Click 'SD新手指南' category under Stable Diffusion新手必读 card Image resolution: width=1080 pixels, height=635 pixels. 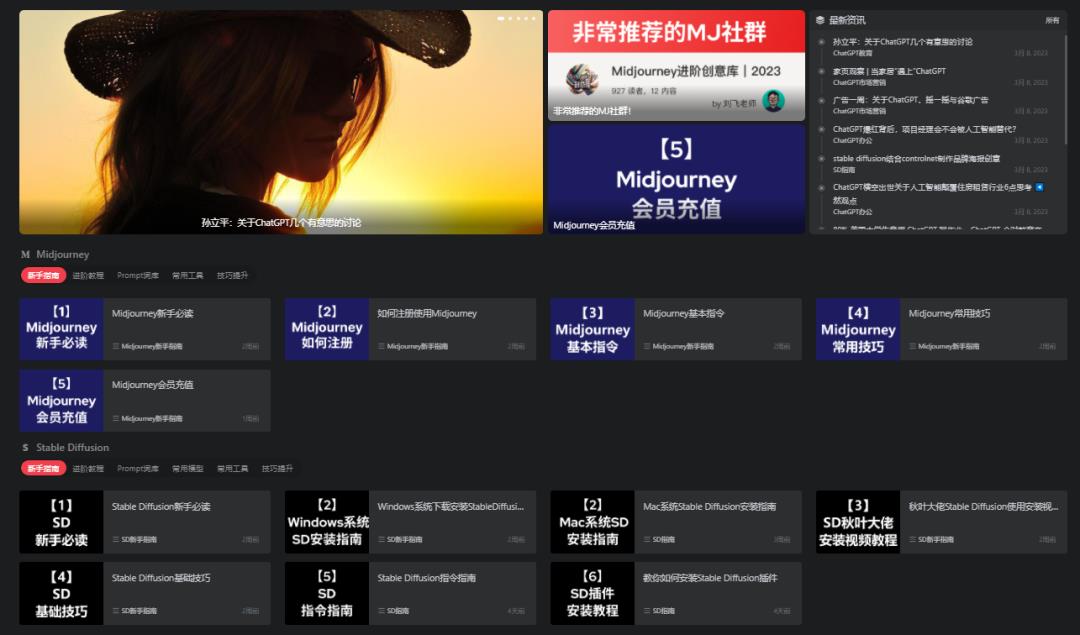pos(138,539)
